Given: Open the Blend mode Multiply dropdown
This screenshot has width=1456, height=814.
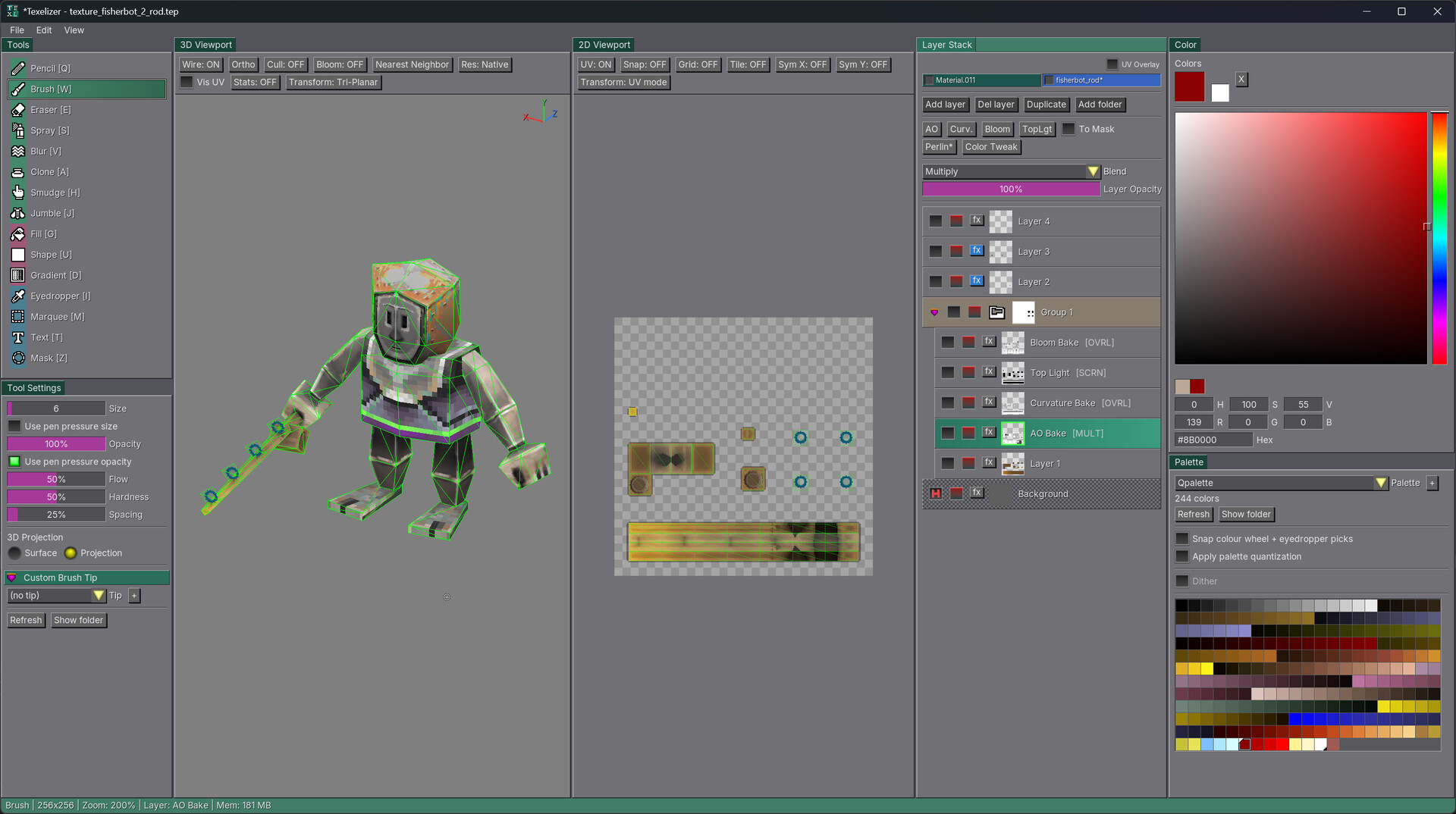Looking at the screenshot, I should 1011,171.
